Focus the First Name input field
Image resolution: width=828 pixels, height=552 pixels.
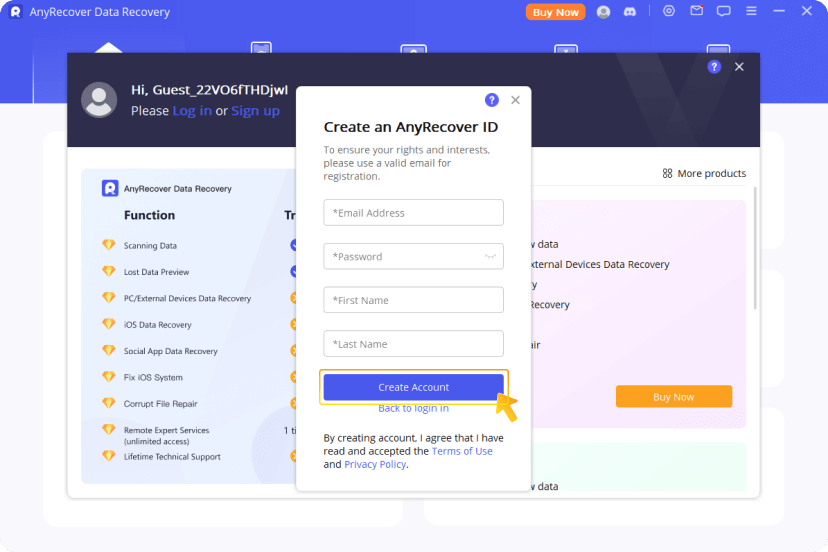click(413, 300)
